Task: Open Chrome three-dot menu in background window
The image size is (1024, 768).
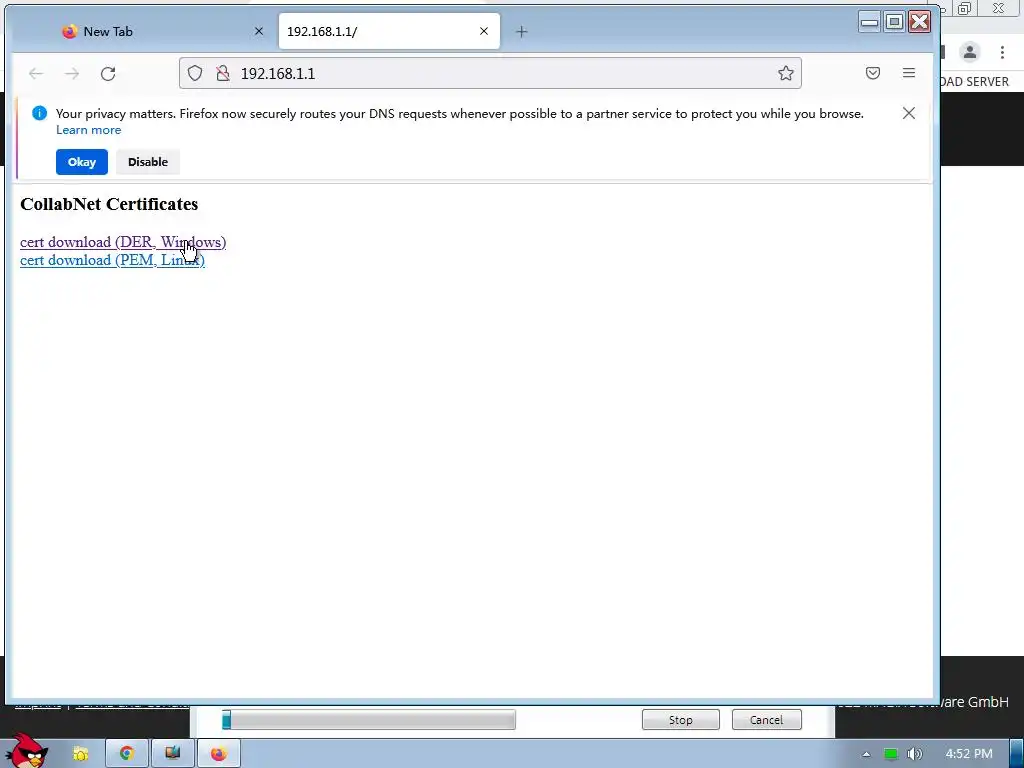Action: coord(1002,52)
